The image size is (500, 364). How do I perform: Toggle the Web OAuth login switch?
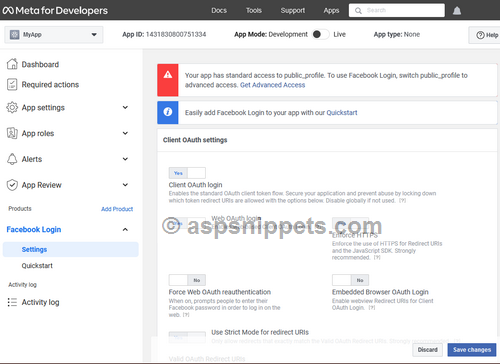tap(187, 223)
